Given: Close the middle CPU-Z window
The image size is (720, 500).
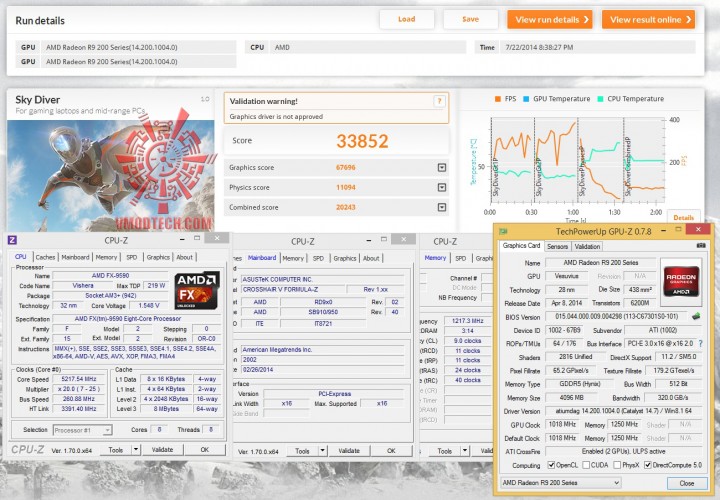Looking at the screenshot, I should [x=404, y=239].
